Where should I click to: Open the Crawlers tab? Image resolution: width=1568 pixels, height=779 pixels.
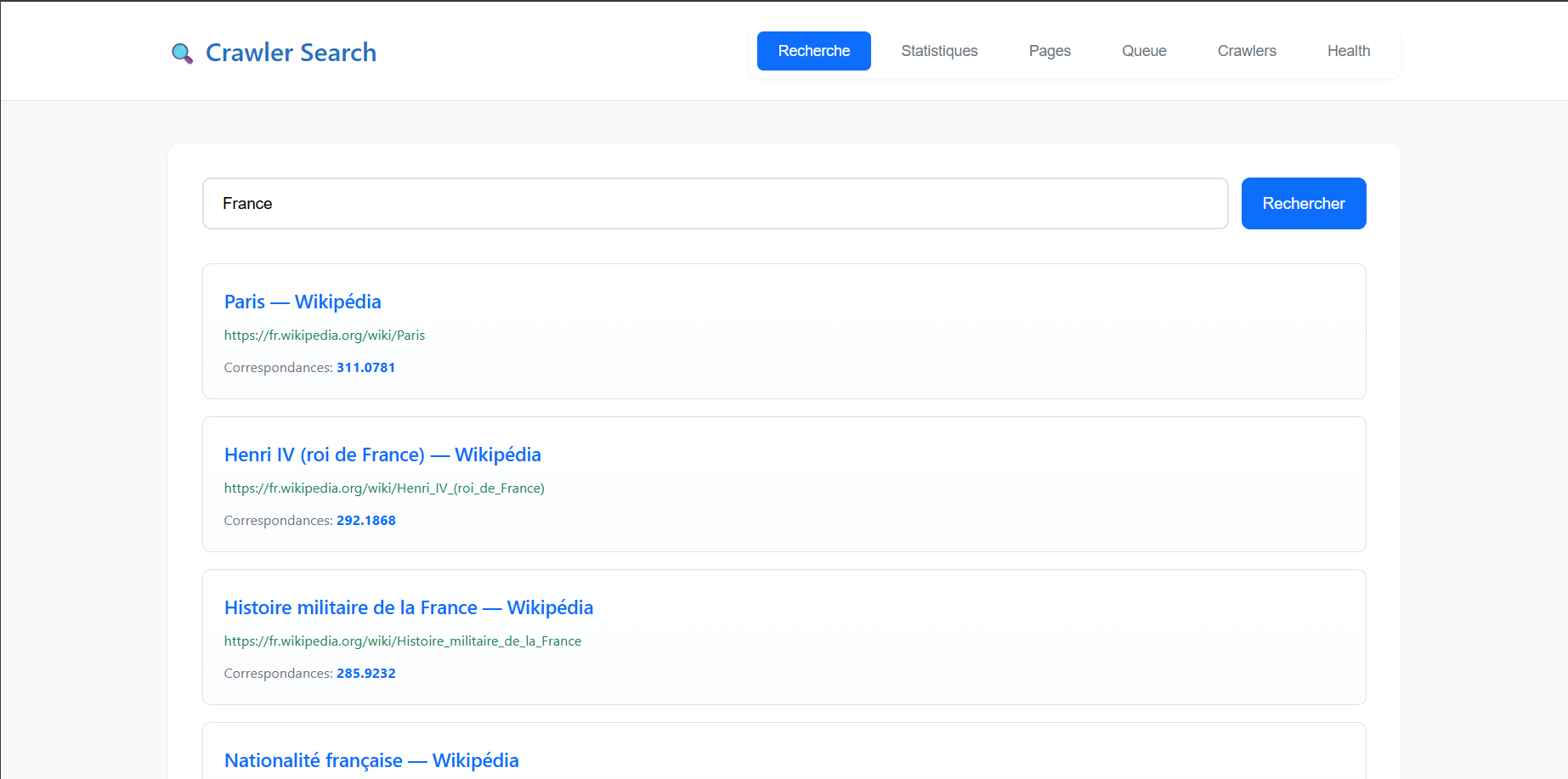(1247, 51)
